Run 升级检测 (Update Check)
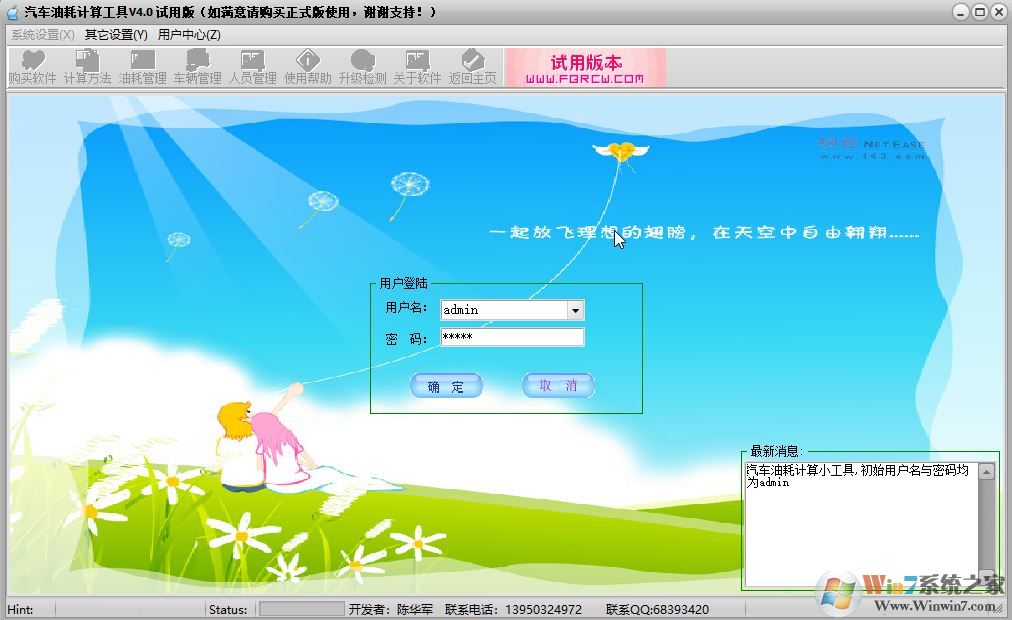Viewport: 1012px width, 620px height. pyautogui.click(x=363, y=68)
